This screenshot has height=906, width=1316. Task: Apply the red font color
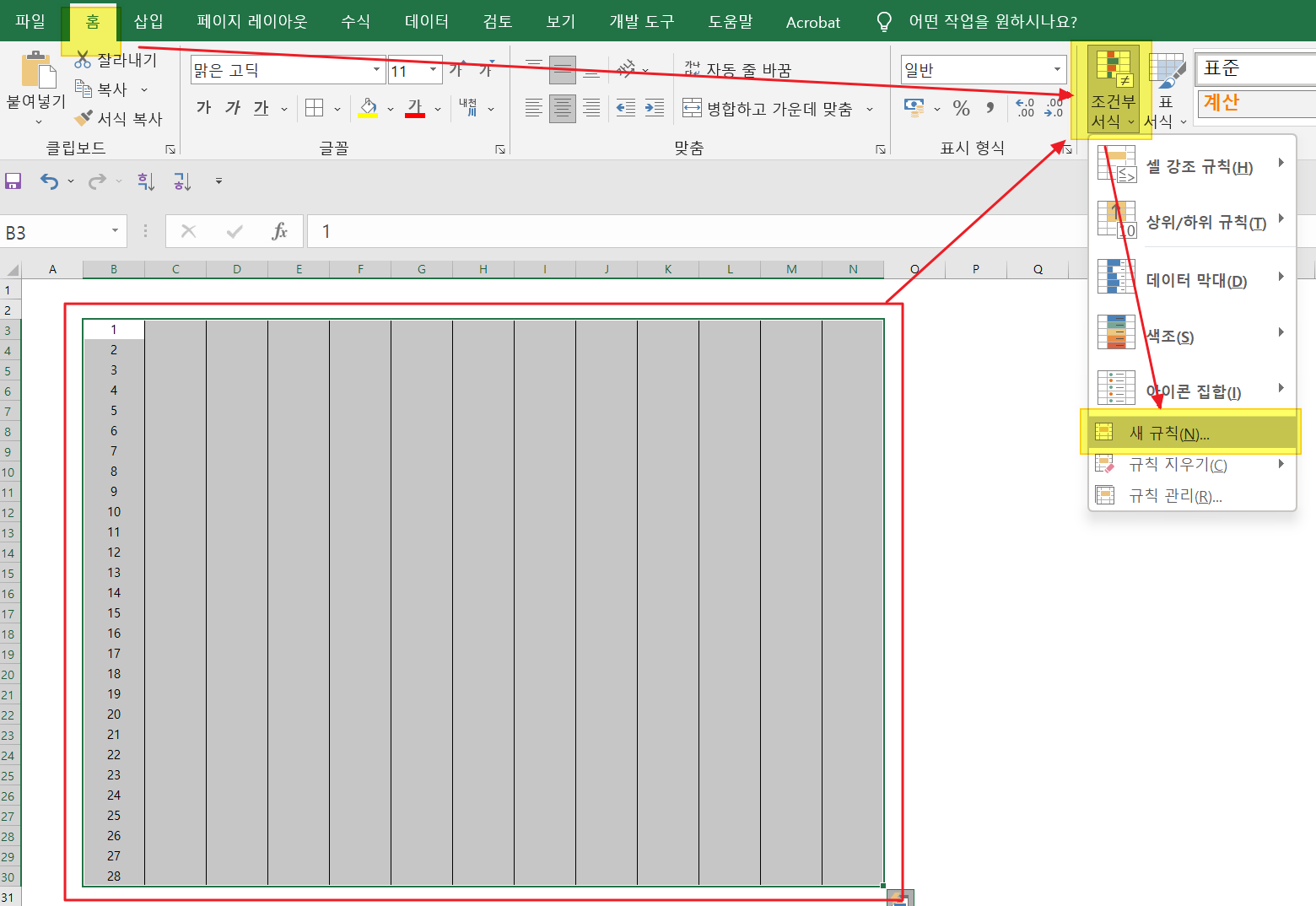[415, 107]
